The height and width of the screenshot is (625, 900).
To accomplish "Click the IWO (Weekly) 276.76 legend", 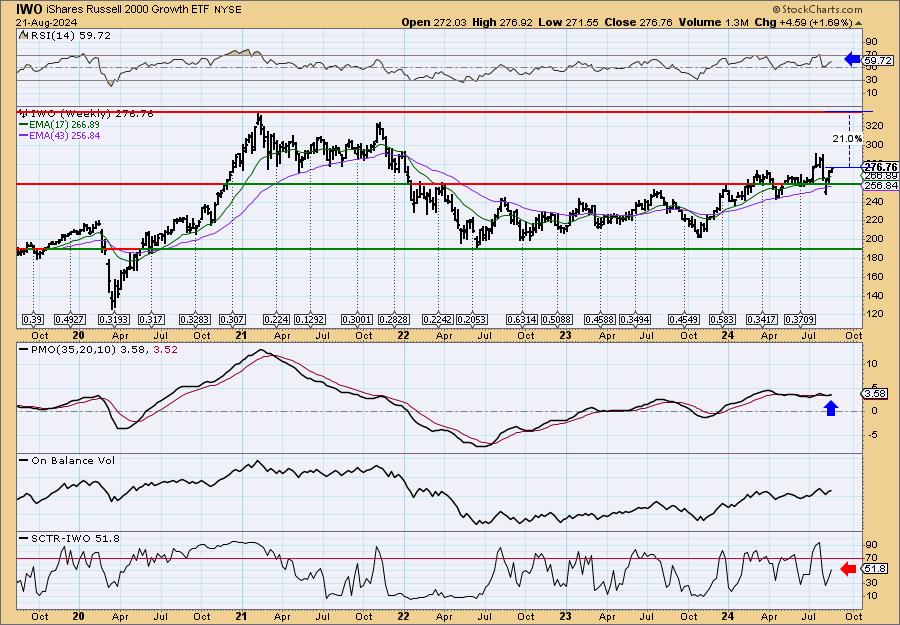I will coord(92,114).
